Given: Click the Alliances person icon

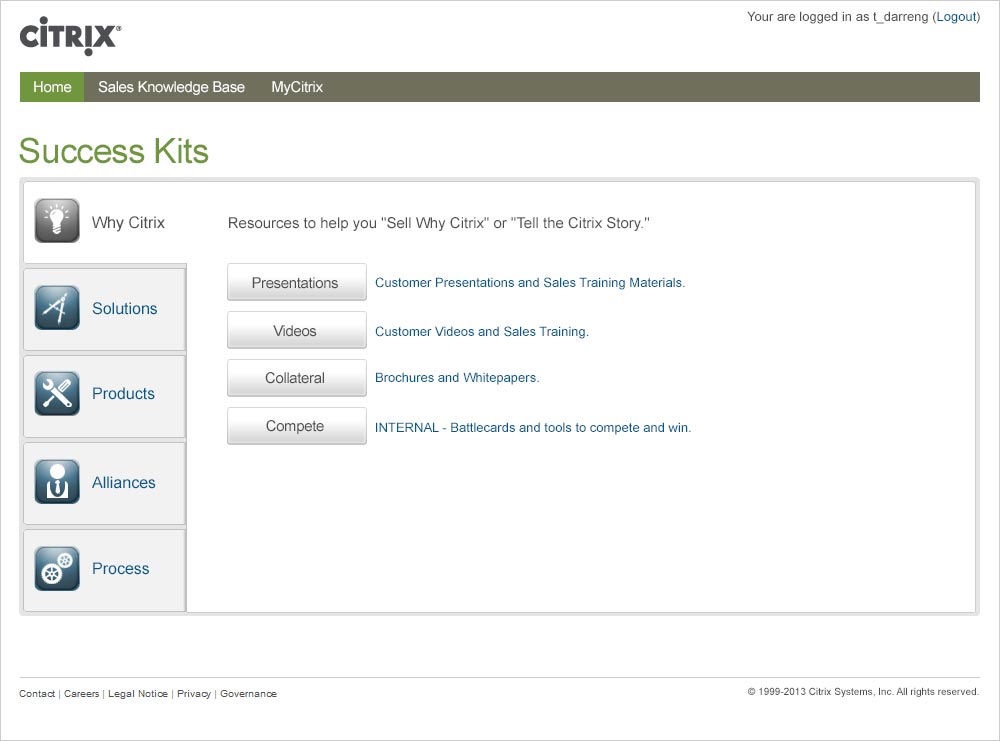Looking at the screenshot, I should [57, 481].
